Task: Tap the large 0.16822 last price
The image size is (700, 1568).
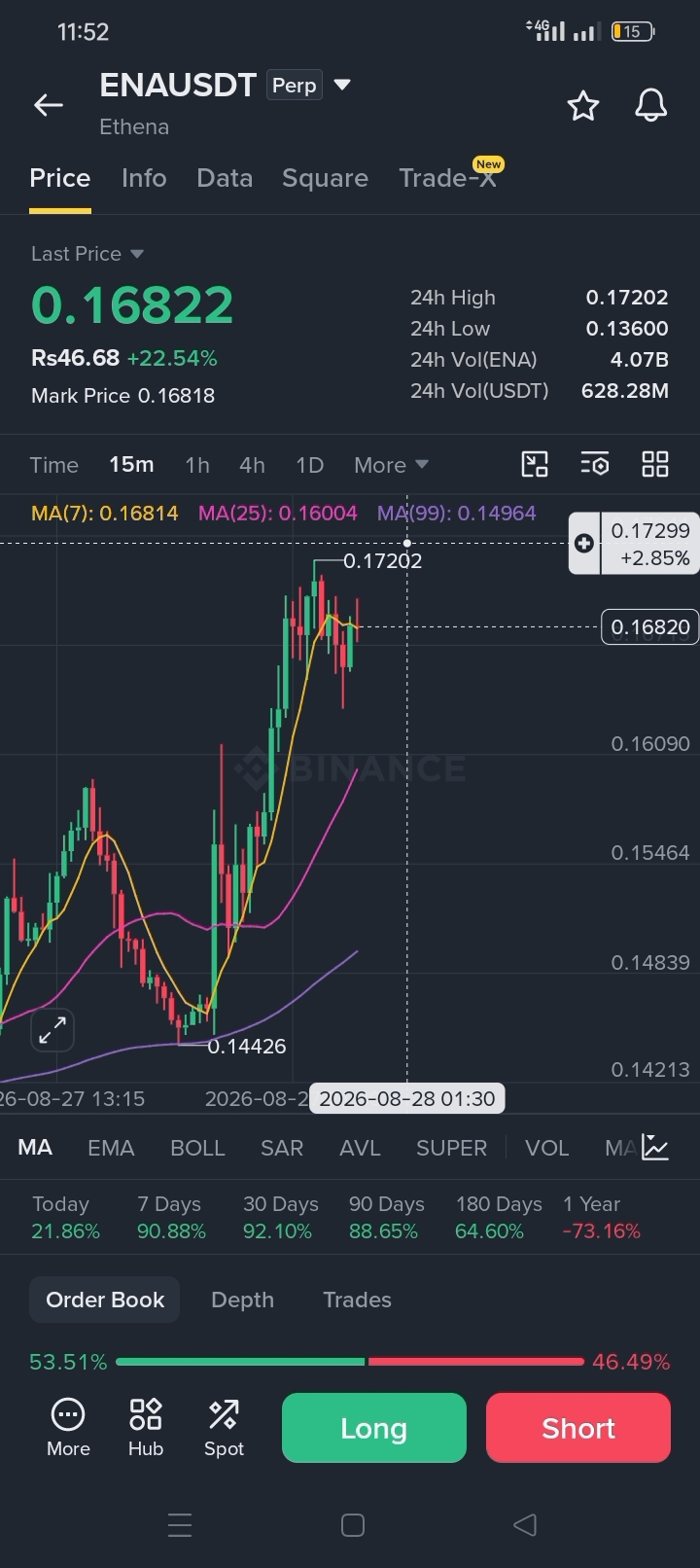Action: coord(132,305)
